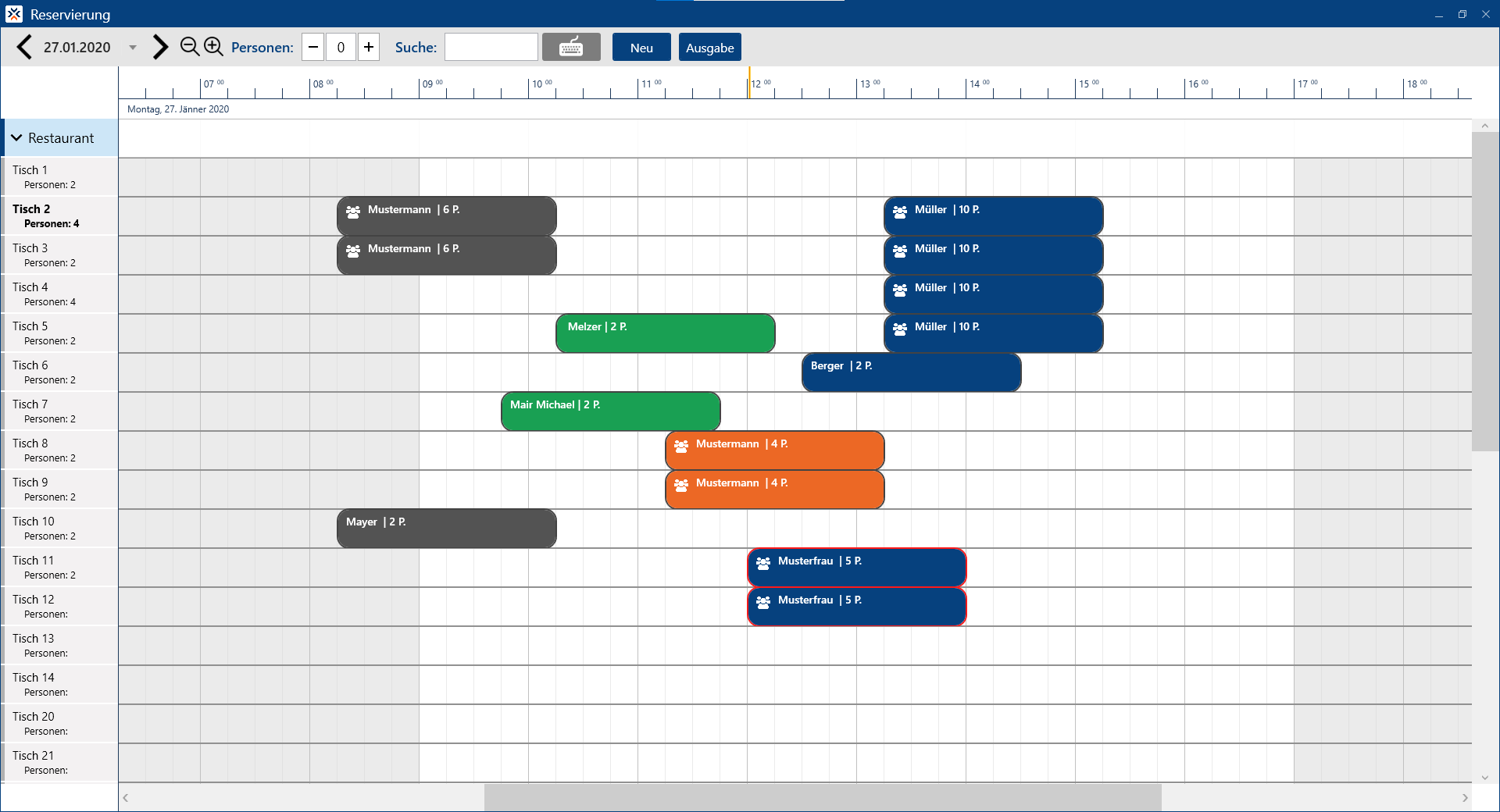This screenshot has height=812, width=1500.
Task: Click the Neu button
Action: point(641,47)
